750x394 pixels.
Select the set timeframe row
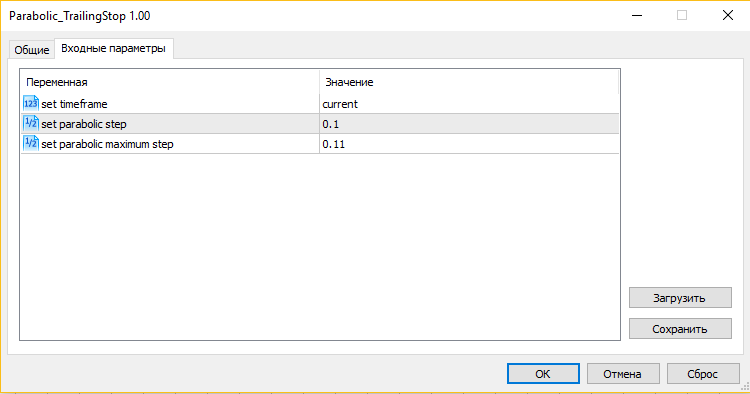(320, 104)
